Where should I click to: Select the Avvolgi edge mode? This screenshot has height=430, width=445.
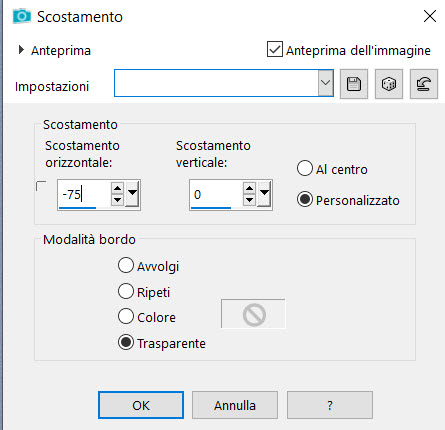coord(126,265)
